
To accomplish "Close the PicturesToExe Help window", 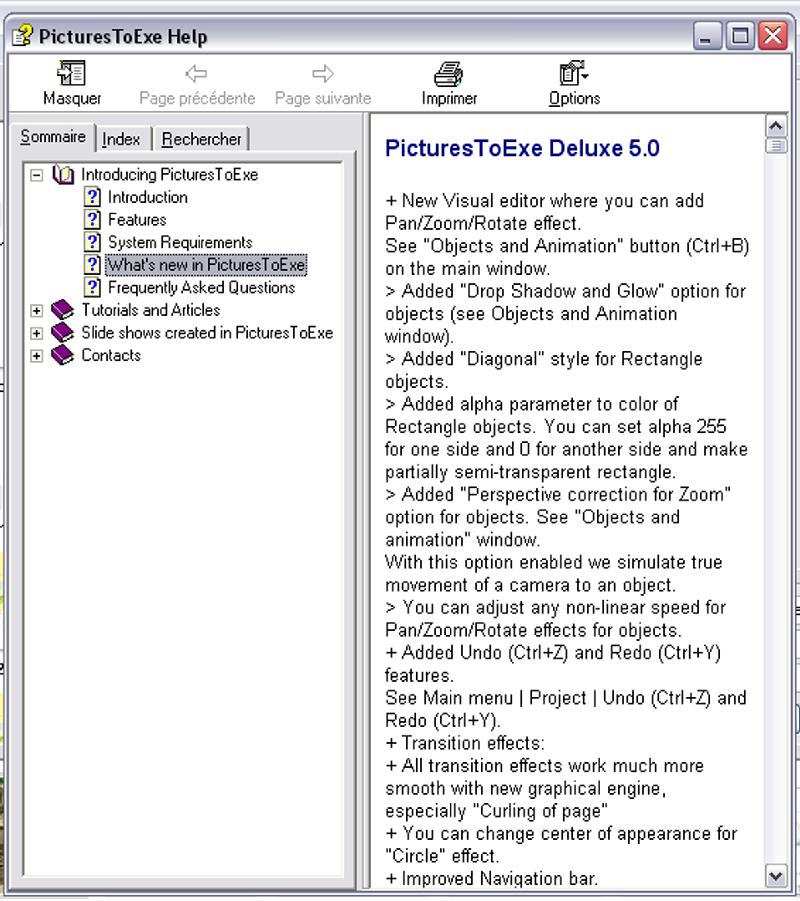I will pos(773,36).
